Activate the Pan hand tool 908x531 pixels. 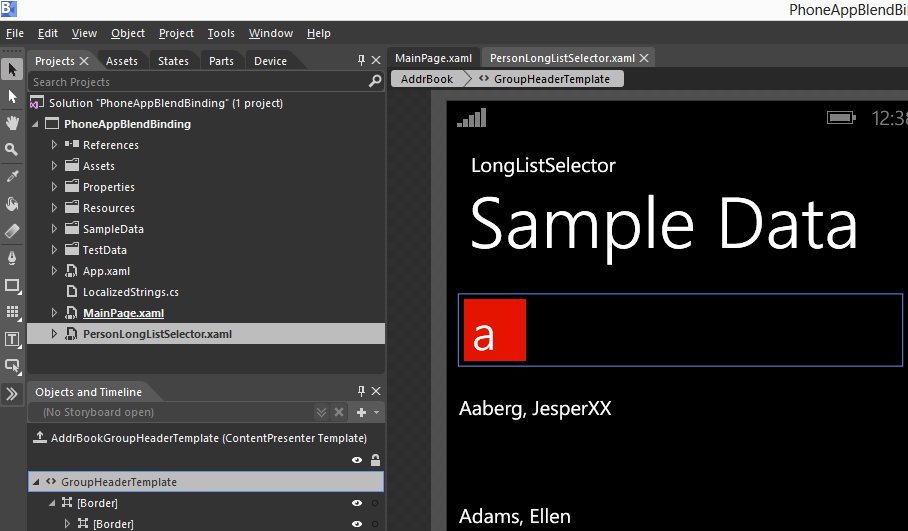point(12,123)
